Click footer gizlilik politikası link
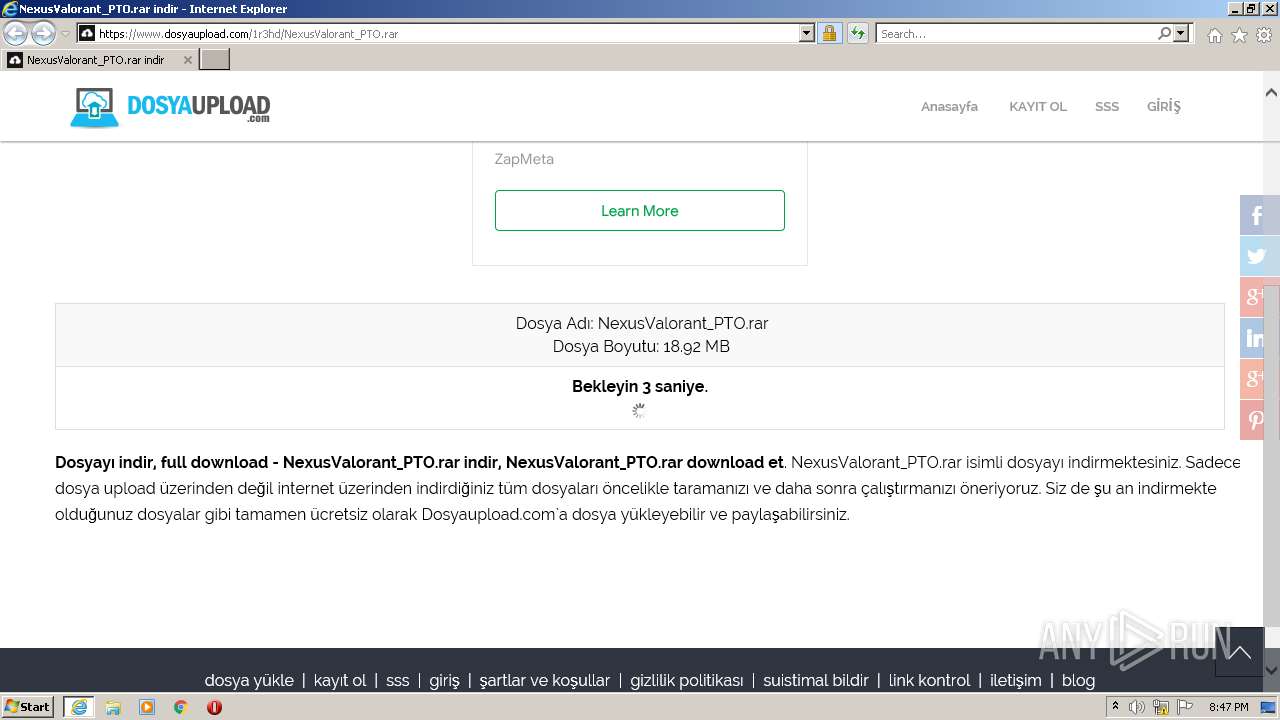 click(x=687, y=680)
